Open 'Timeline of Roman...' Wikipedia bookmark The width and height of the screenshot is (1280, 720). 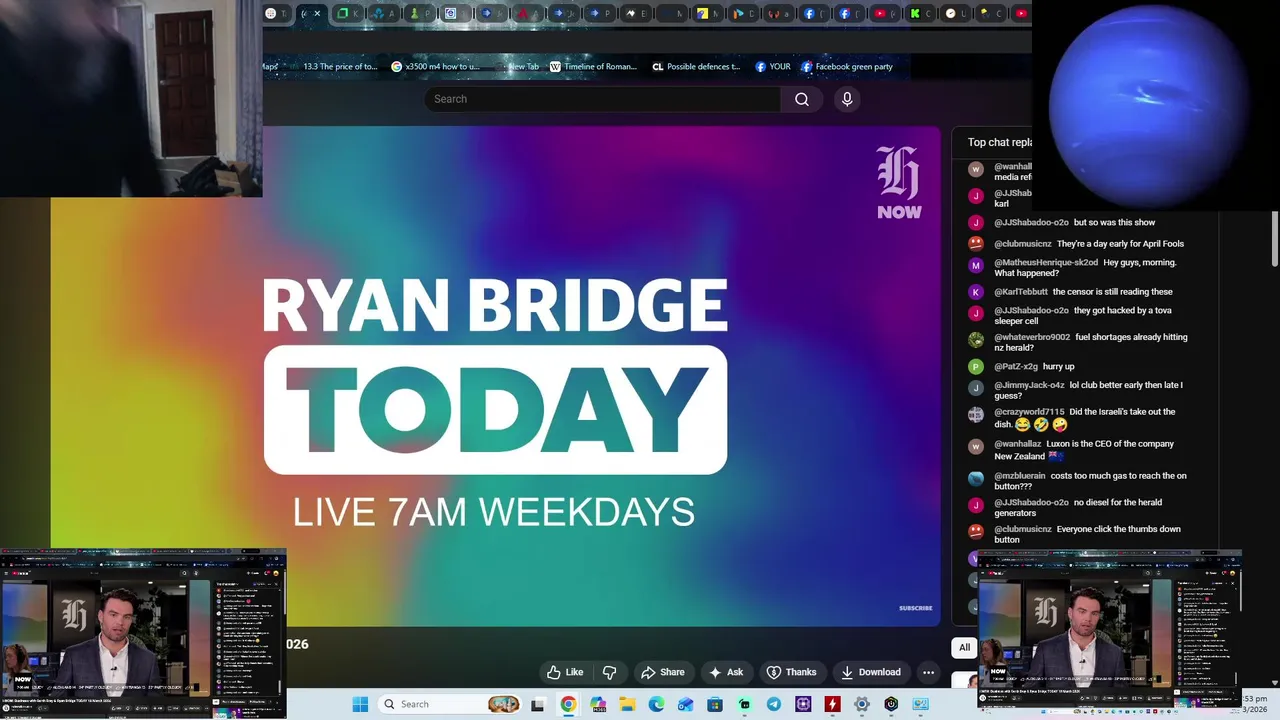(594, 66)
